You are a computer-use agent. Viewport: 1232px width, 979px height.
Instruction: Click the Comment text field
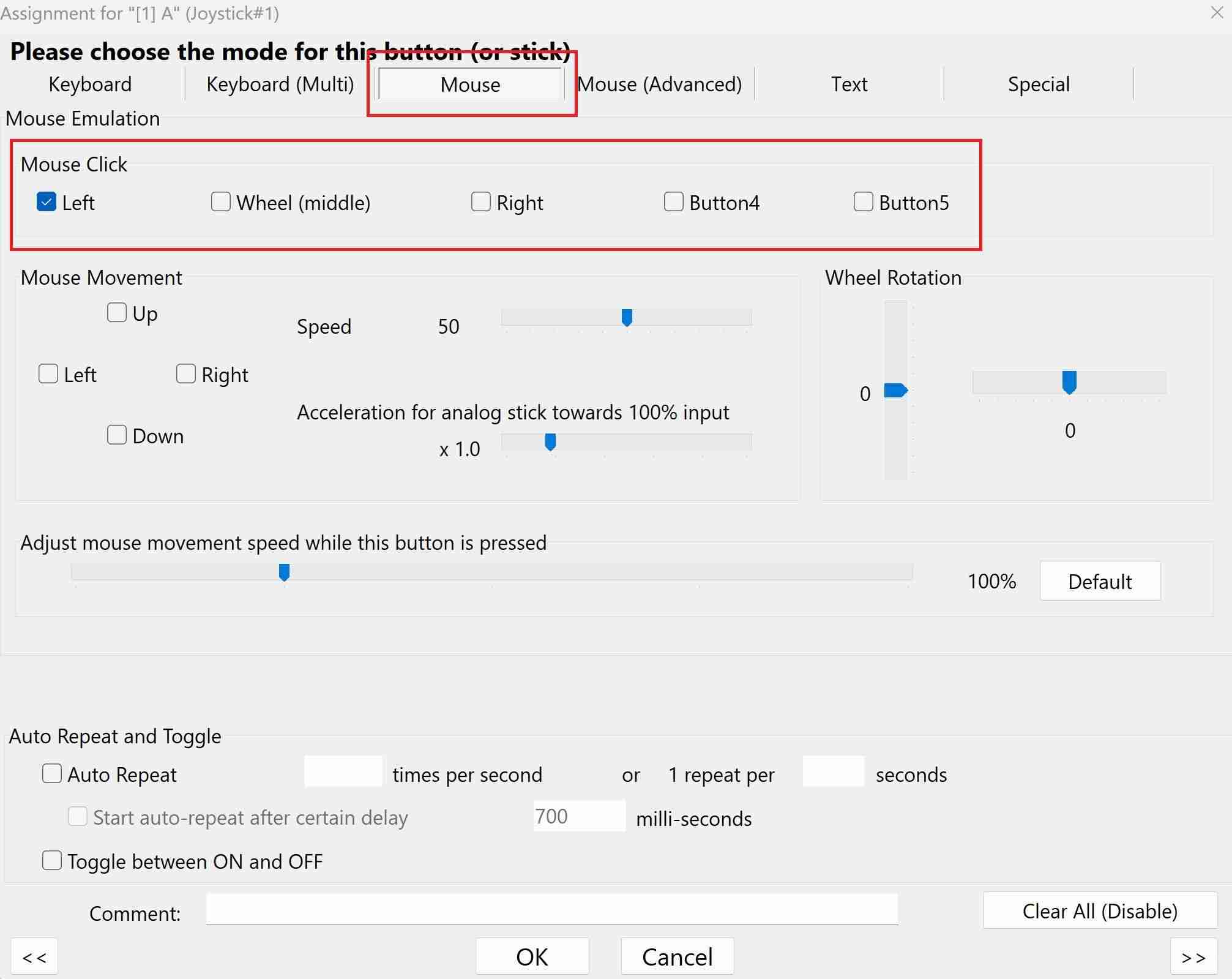pos(551,909)
